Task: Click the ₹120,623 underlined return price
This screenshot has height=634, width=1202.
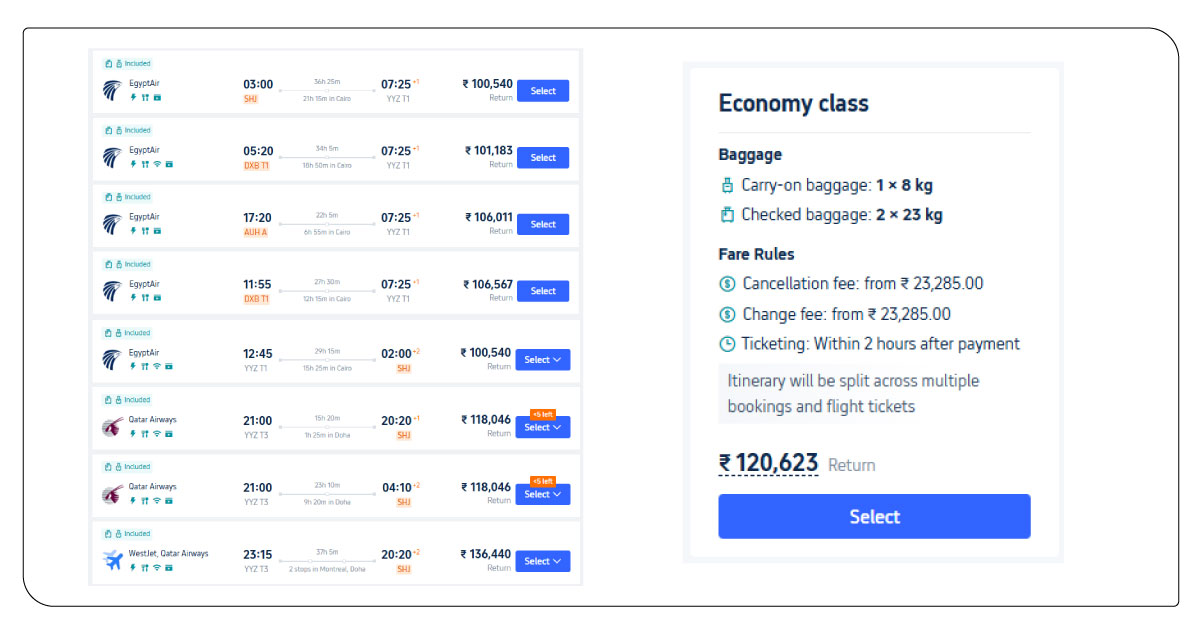Action: 768,463
